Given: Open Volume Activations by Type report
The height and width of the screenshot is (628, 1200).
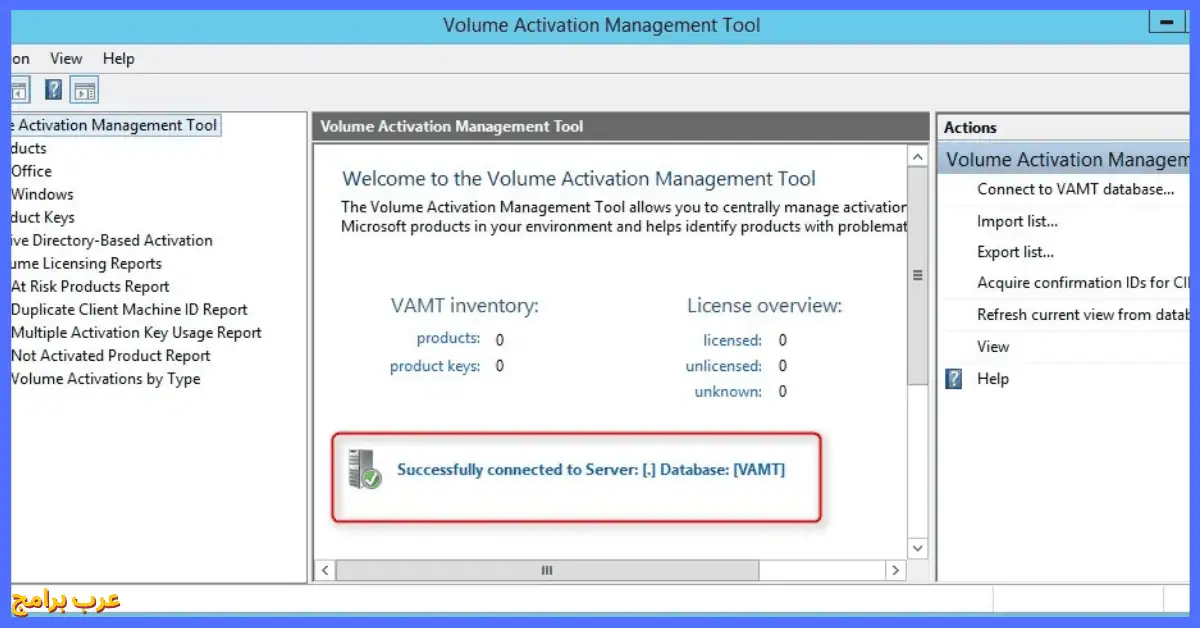Looking at the screenshot, I should (x=105, y=378).
